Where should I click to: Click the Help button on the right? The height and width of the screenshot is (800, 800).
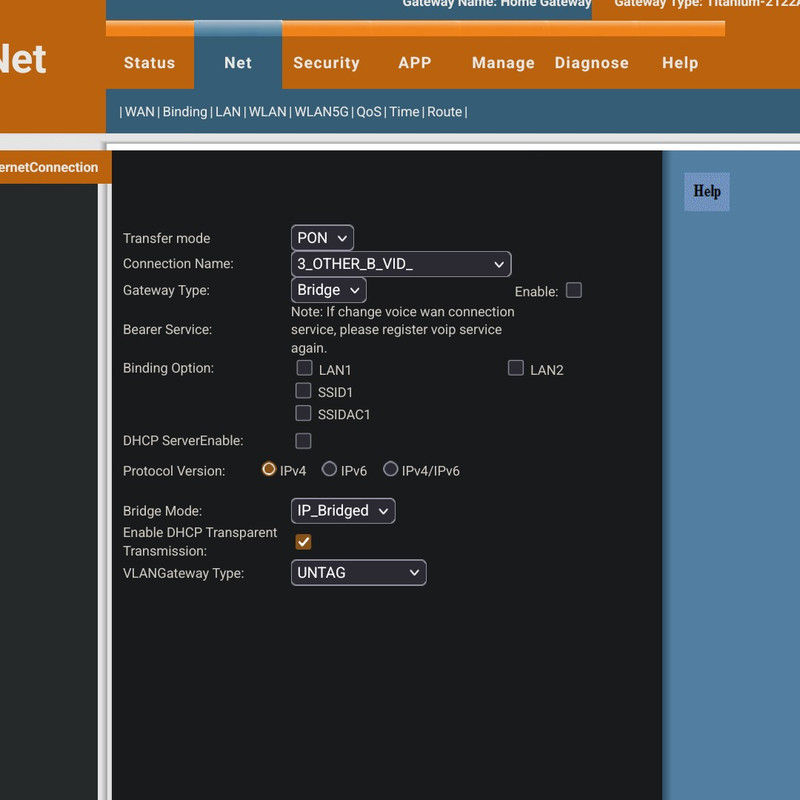(x=706, y=191)
